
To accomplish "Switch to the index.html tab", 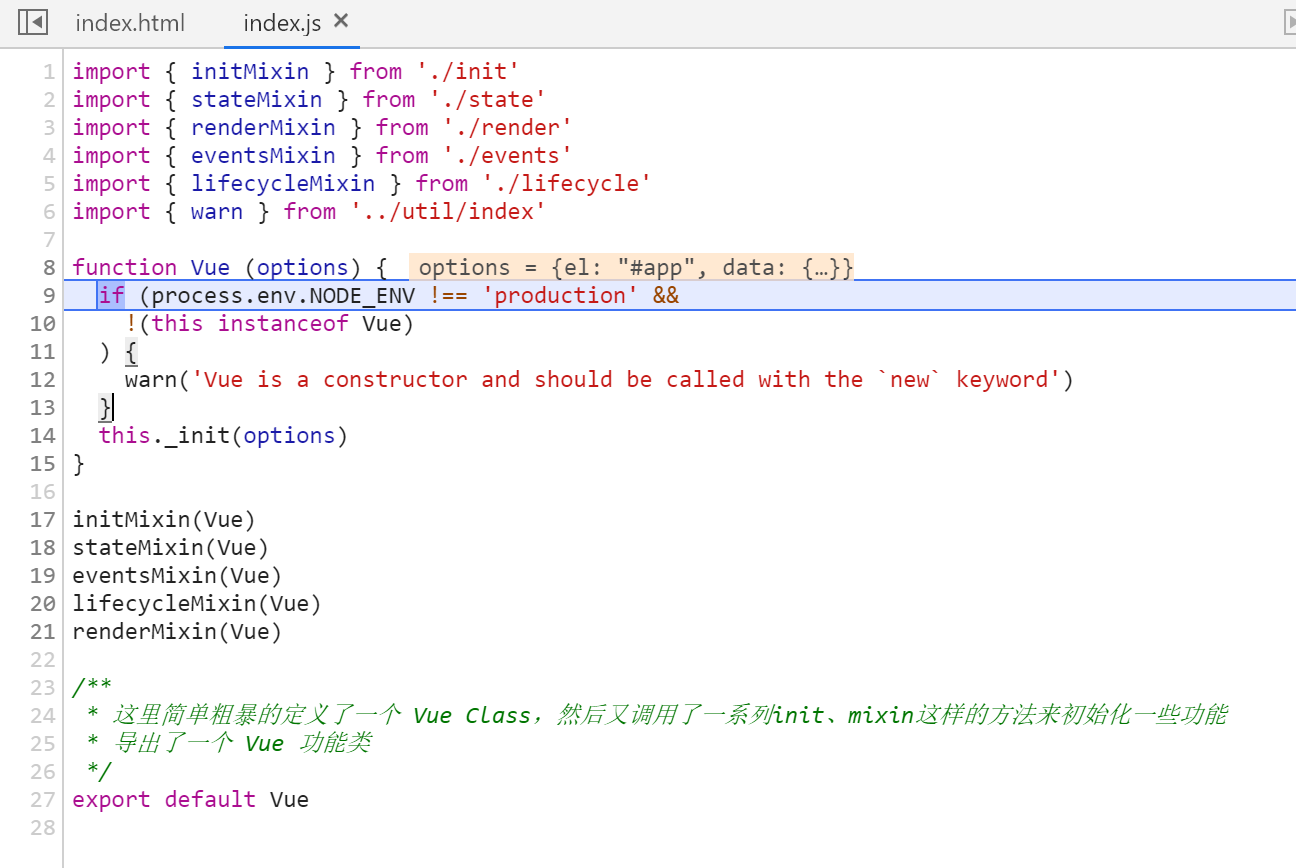I will click(x=130, y=23).
